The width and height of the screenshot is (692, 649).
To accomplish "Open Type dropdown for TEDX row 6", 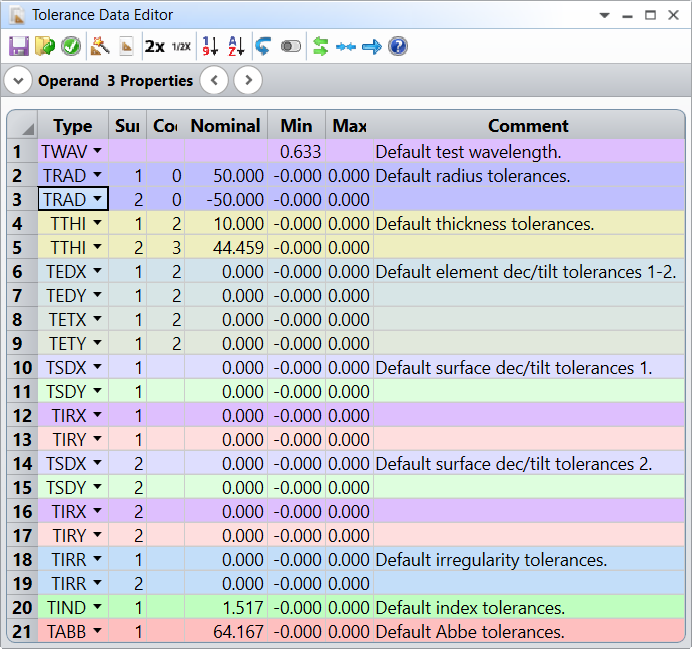I will click(98, 271).
